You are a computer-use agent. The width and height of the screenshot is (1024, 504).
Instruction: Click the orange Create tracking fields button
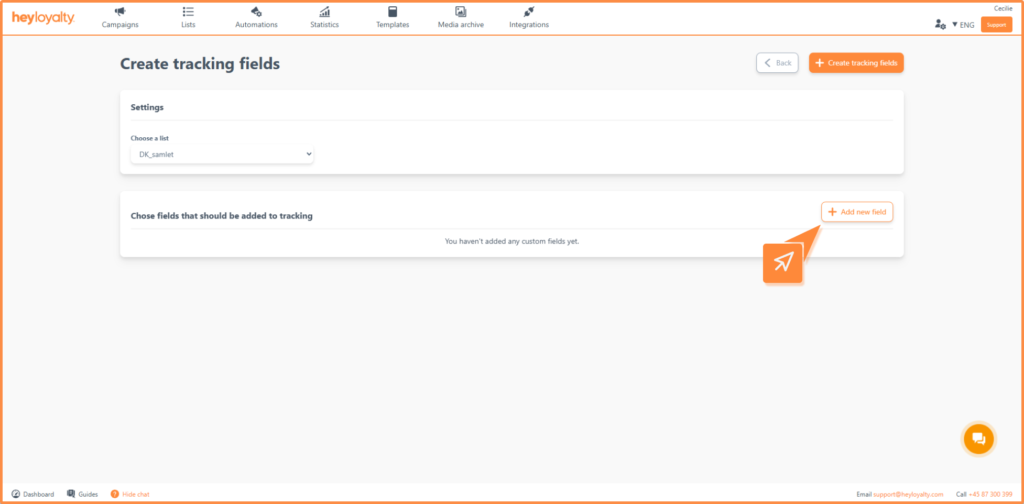coord(856,63)
